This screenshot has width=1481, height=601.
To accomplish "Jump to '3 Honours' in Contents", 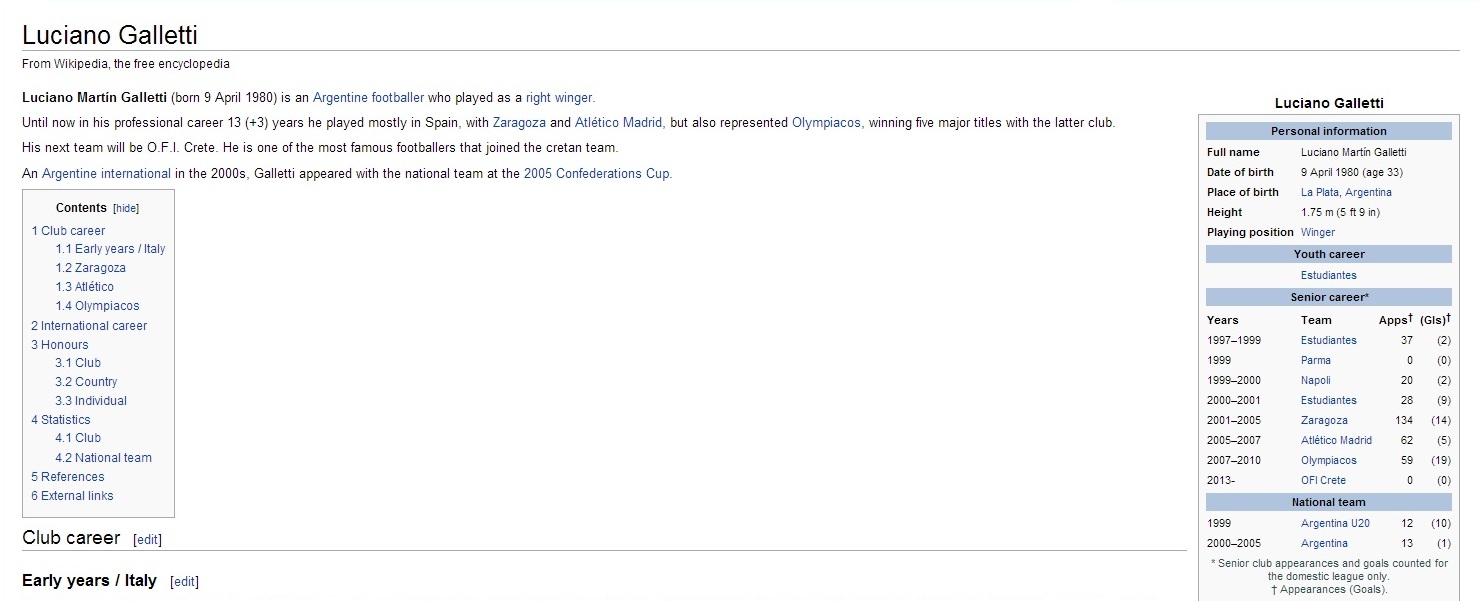I will tap(59, 345).
